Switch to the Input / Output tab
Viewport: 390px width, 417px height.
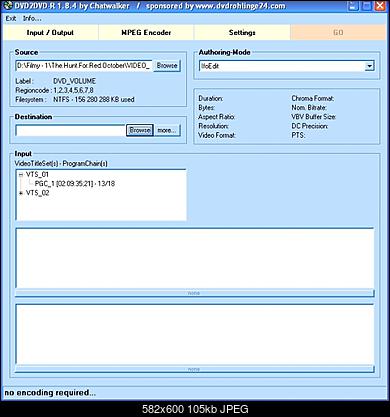tap(50, 33)
